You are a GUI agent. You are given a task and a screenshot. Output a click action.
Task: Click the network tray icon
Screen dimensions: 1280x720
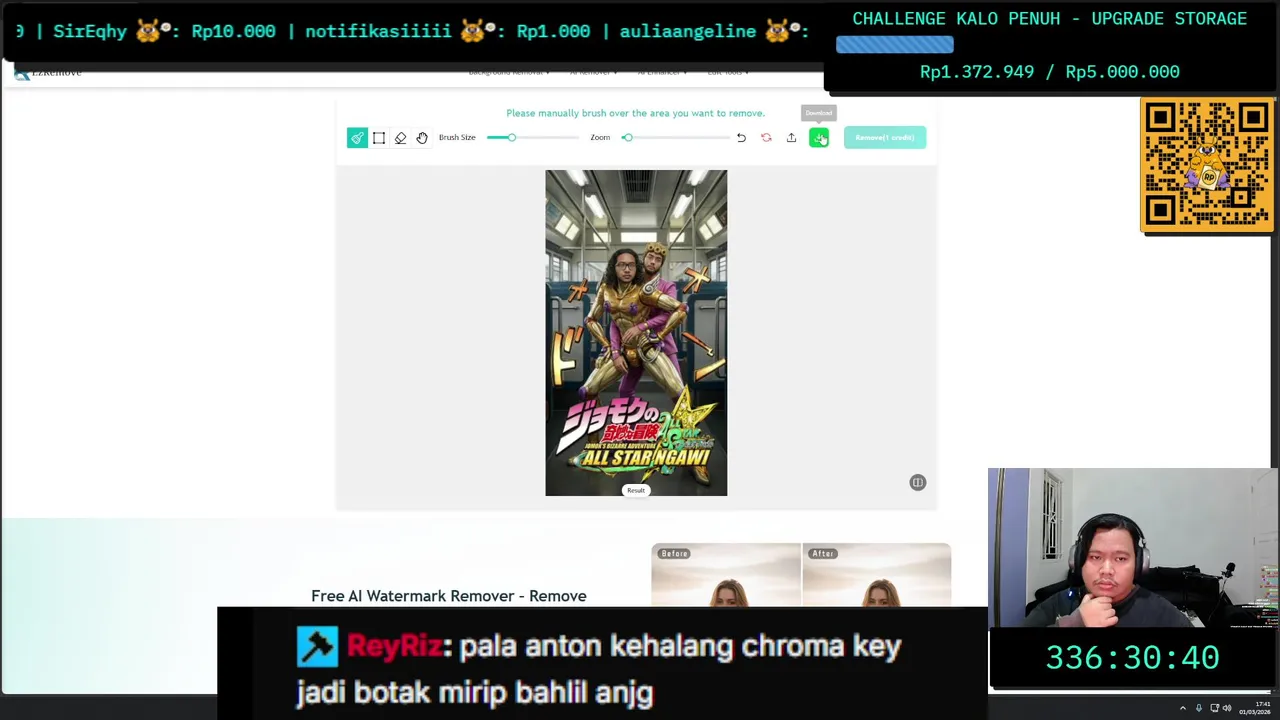point(1214,708)
